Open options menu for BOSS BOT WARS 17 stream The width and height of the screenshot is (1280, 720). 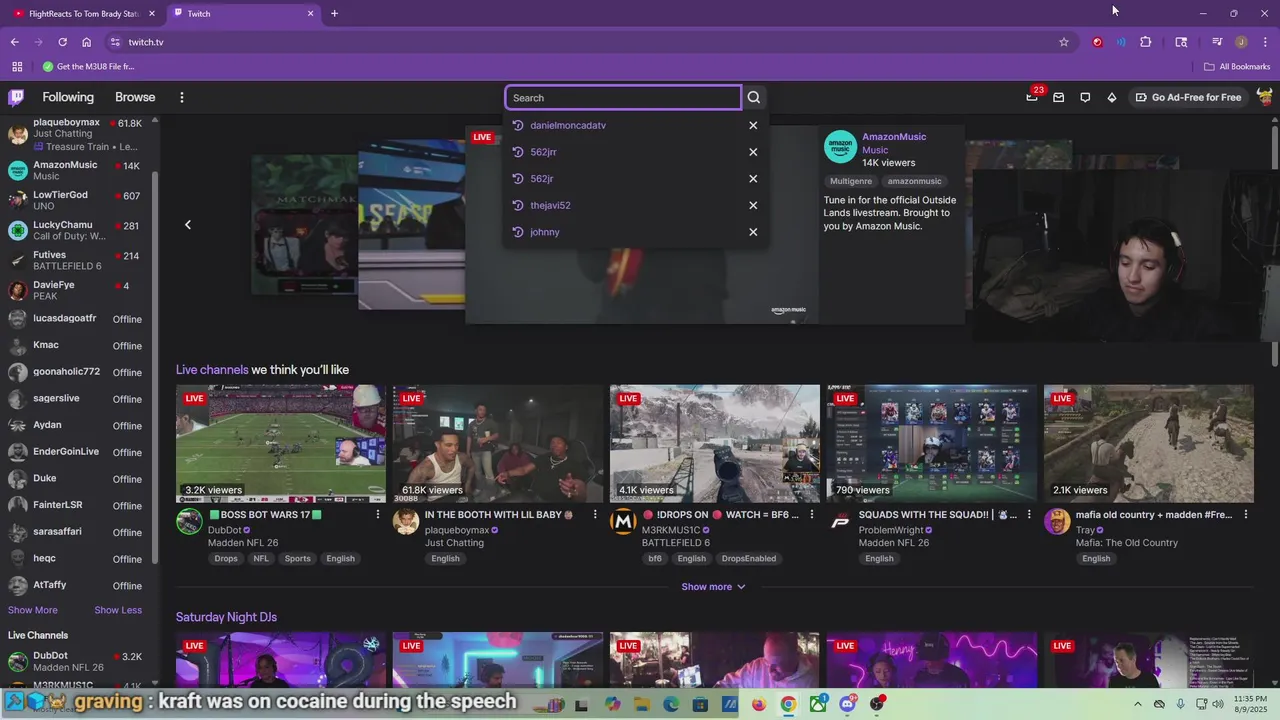(x=378, y=515)
